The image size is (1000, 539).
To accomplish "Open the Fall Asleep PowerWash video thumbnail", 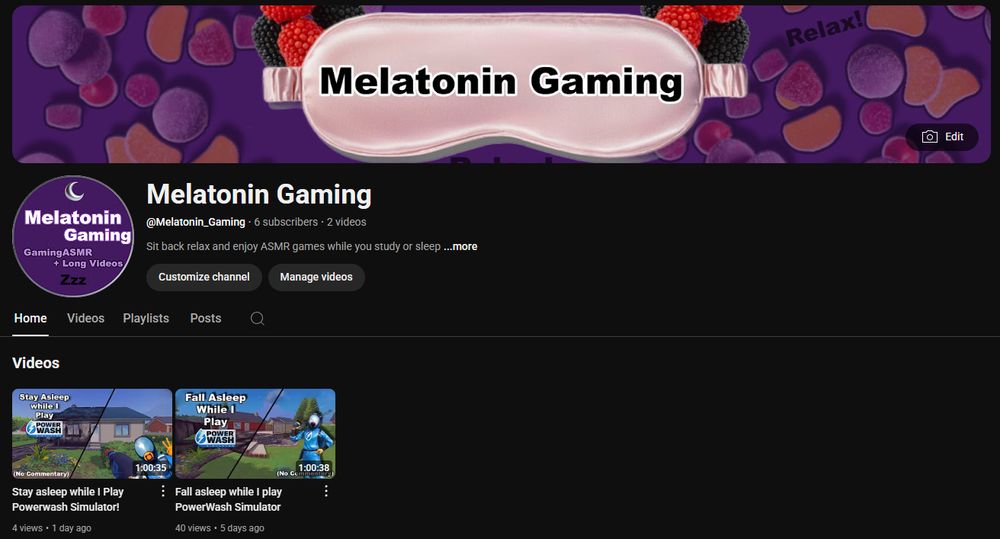I will (x=255, y=434).
